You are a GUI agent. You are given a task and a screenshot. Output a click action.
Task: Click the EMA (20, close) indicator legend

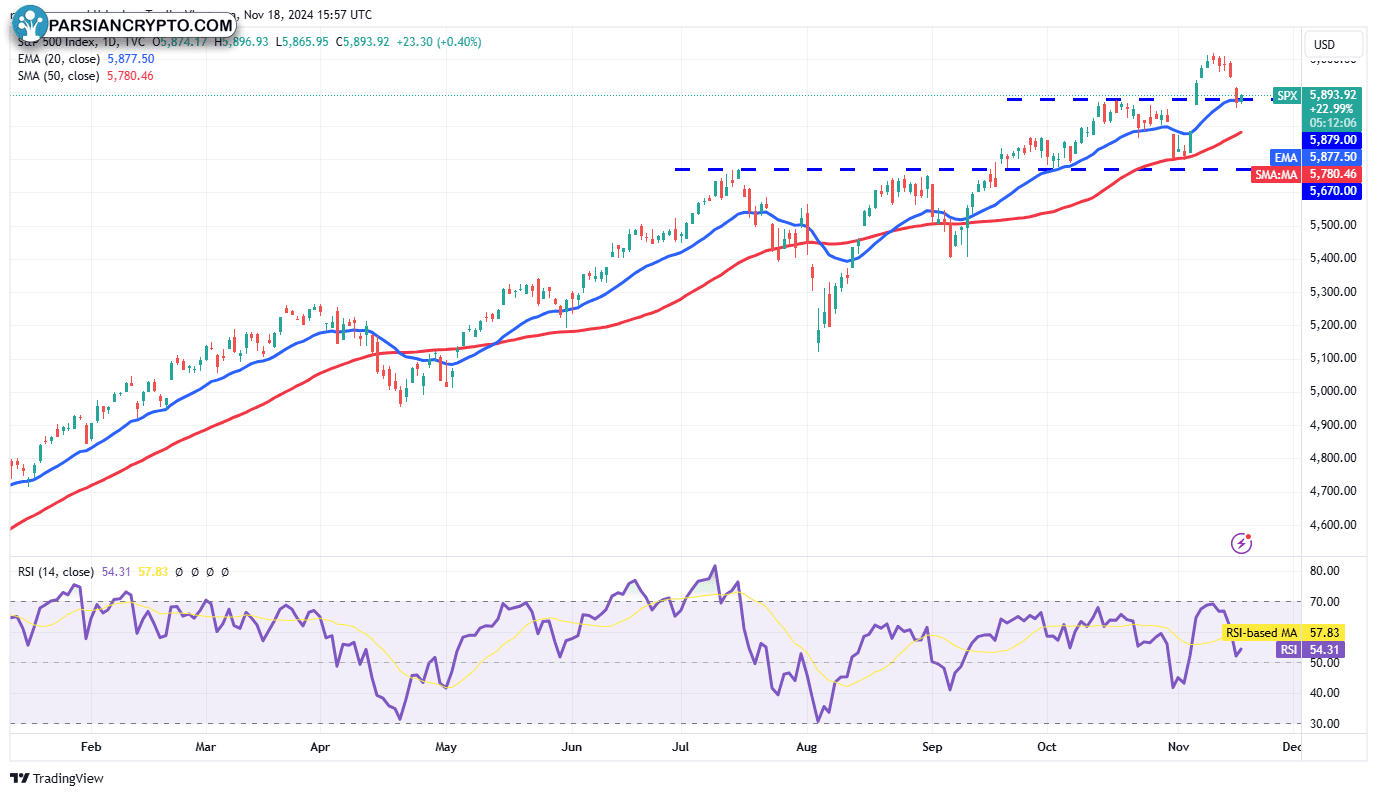point(58,59)
